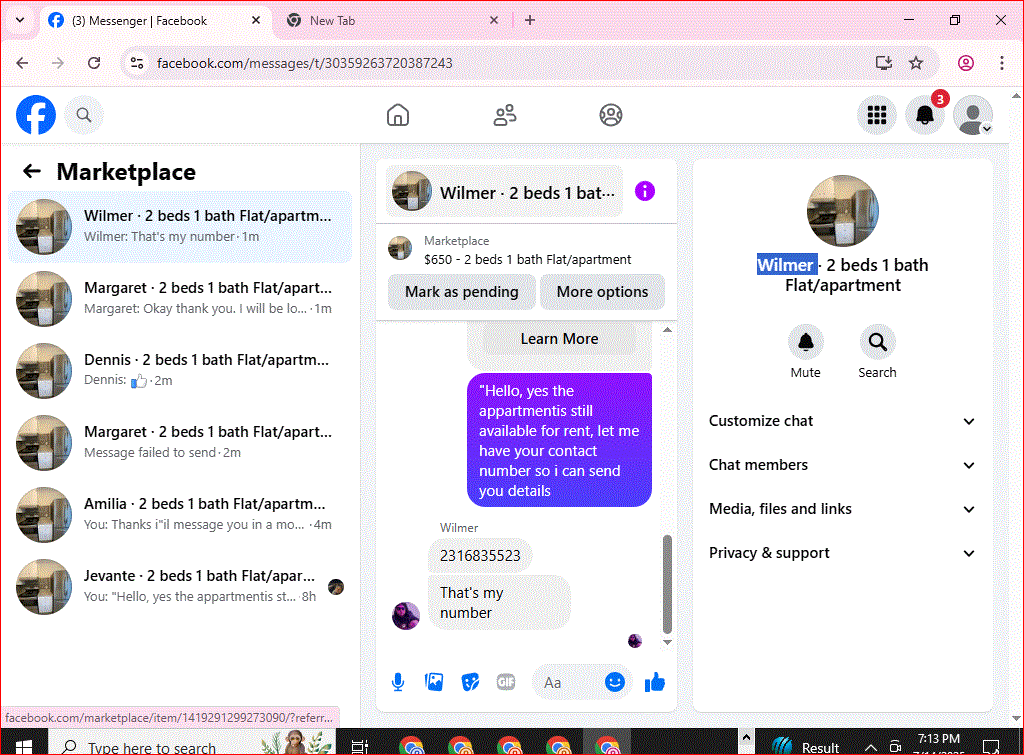
Task: Click More options button
Action: click(602, 292)
